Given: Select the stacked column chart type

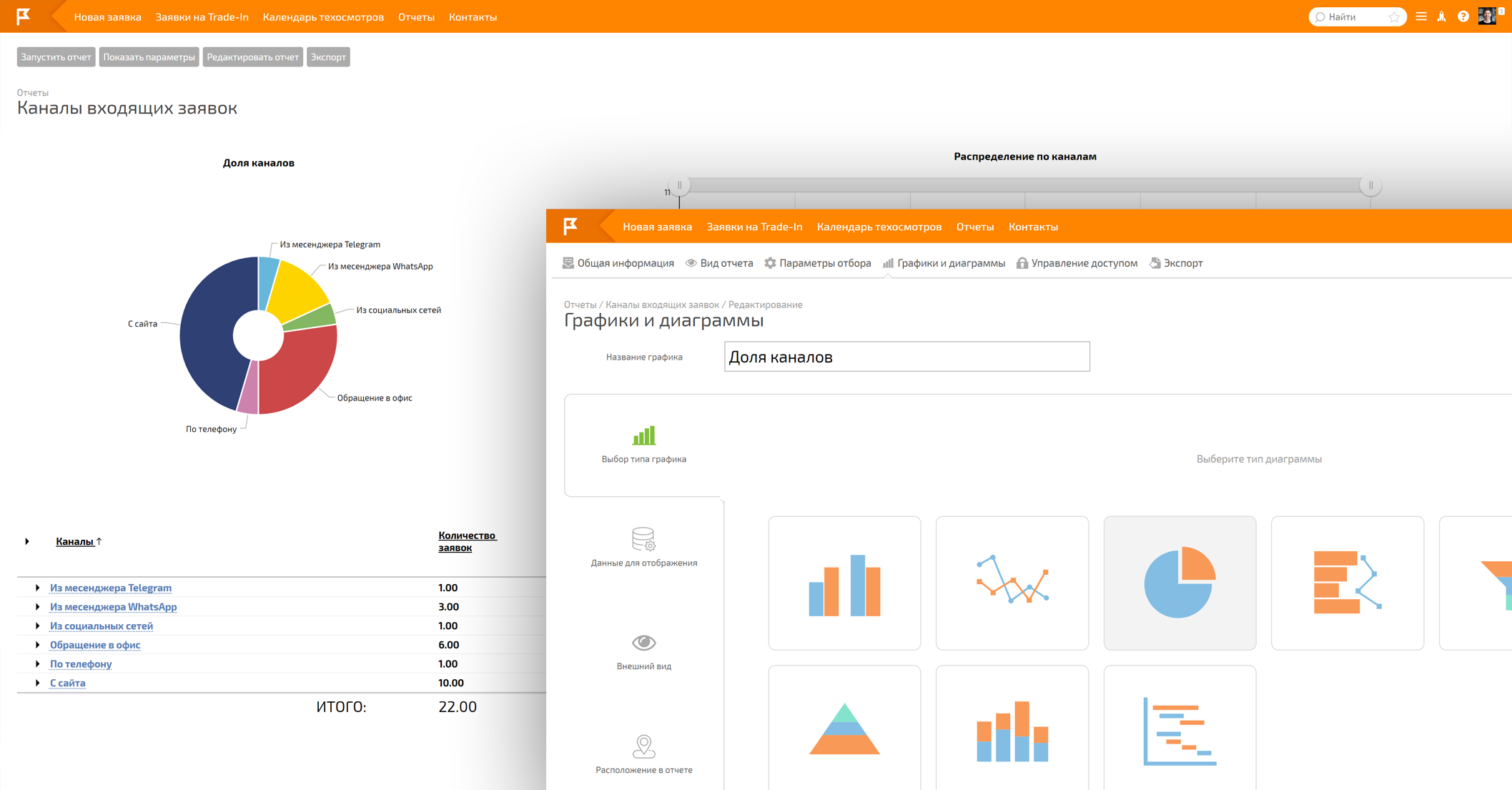Looking at the screenshot, I should pyautogui.click(x=1012, y=729).
